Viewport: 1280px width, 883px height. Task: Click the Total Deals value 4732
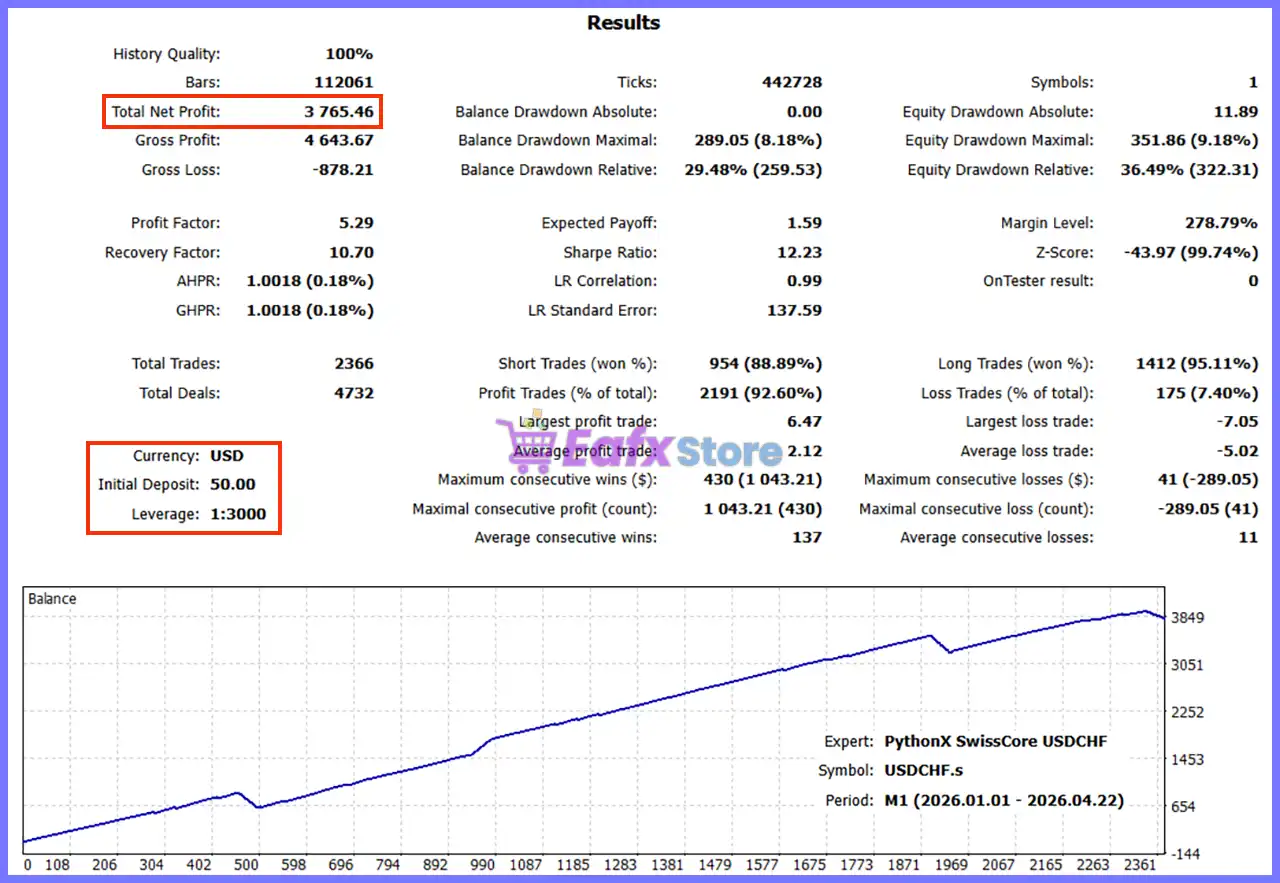pyautogui.click(x=354, y=393)
